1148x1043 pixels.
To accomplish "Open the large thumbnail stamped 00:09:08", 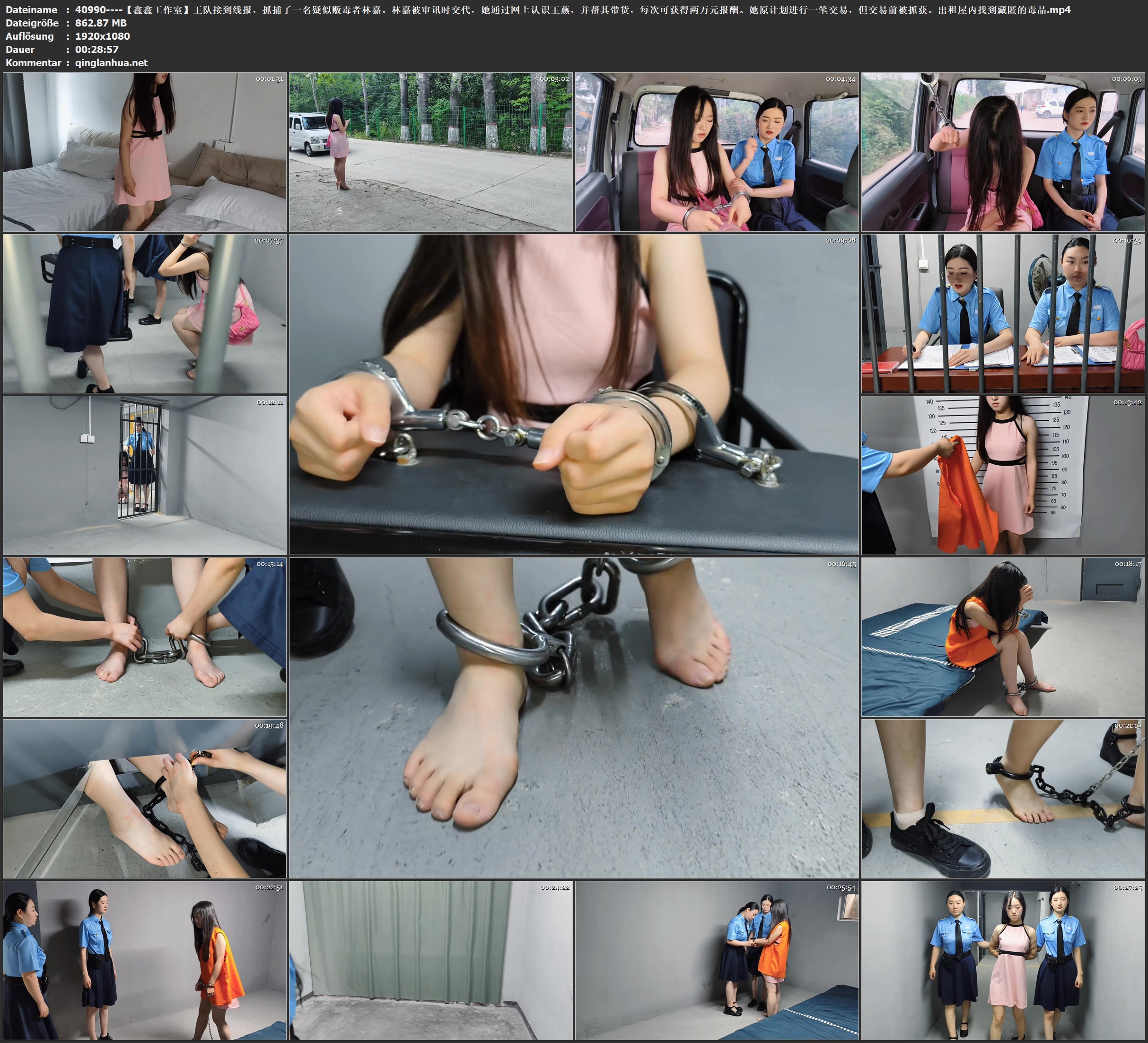I will click(x=574, y=394).
